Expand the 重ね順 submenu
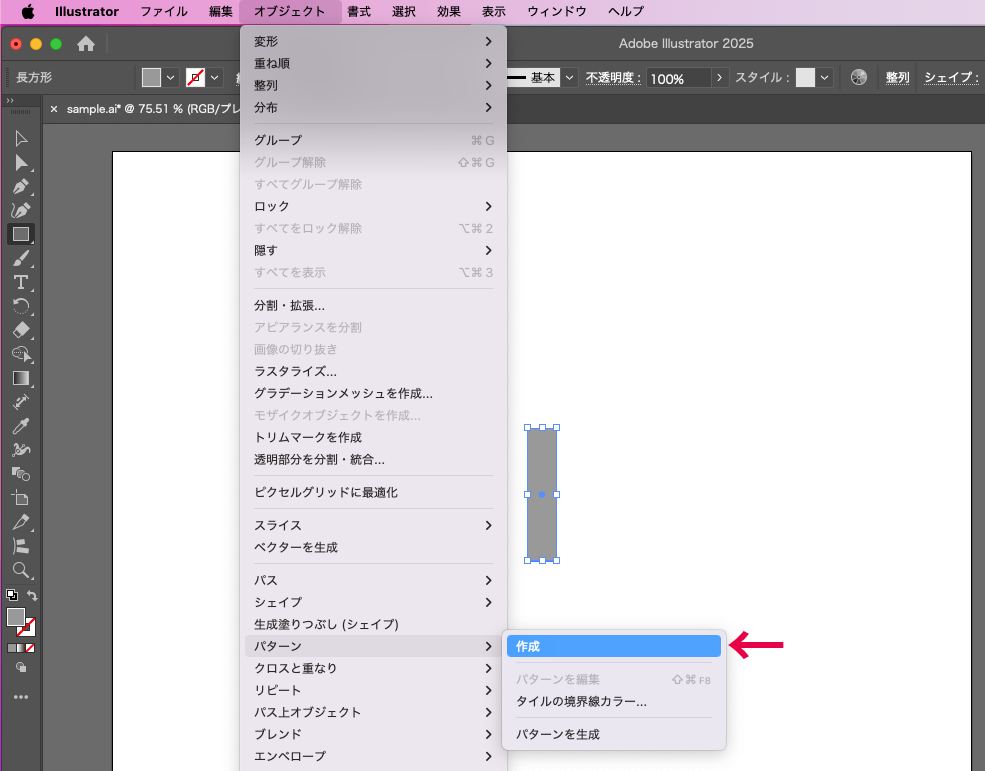The width and height of the screenshot is (985, 771). 373,63
